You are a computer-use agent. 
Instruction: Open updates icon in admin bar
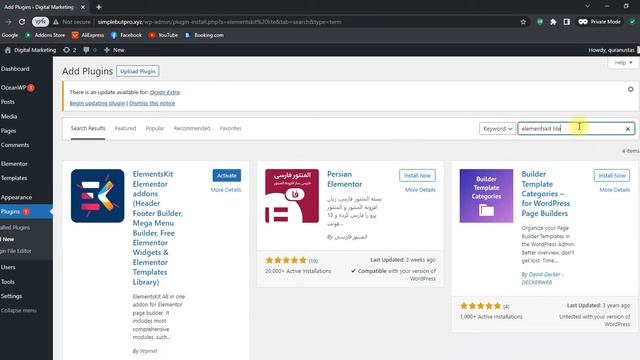click(70, 50)
